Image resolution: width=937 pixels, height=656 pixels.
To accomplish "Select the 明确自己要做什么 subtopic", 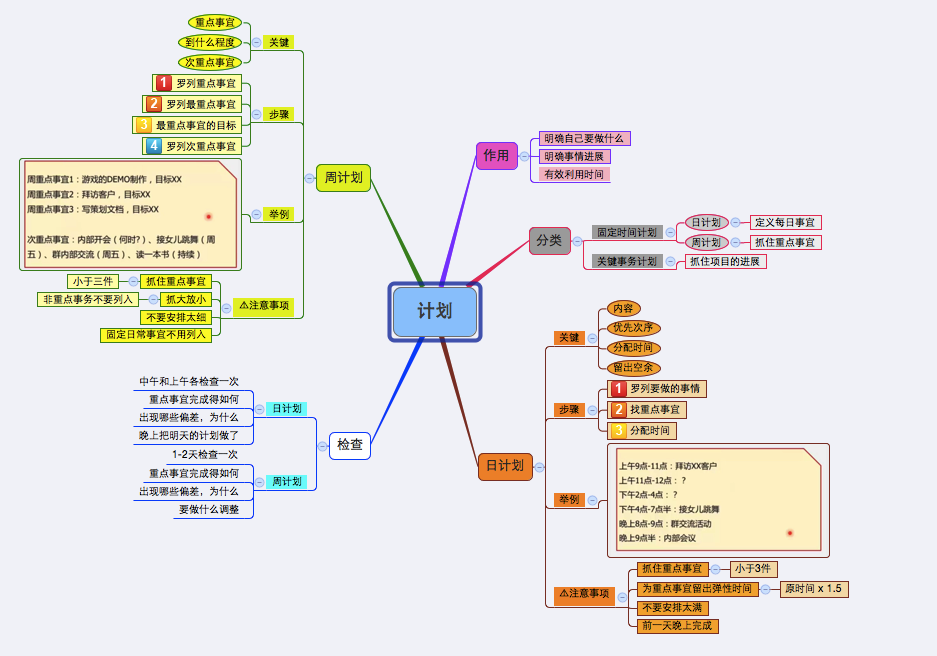I will (584, 139).
